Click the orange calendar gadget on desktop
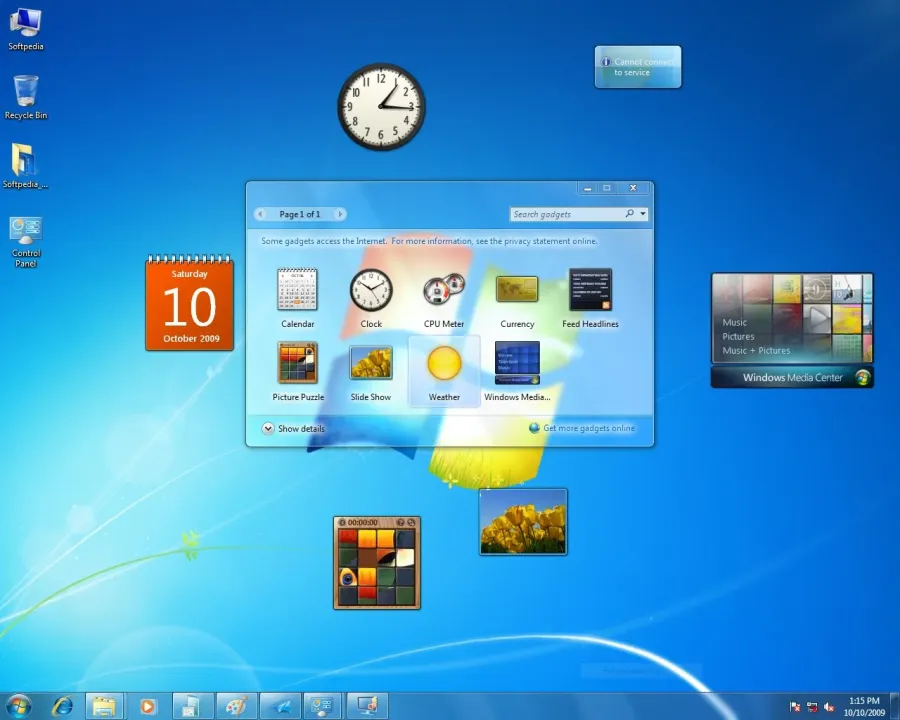This screenshot has width=900, height=720. click(x=189, y=303)
